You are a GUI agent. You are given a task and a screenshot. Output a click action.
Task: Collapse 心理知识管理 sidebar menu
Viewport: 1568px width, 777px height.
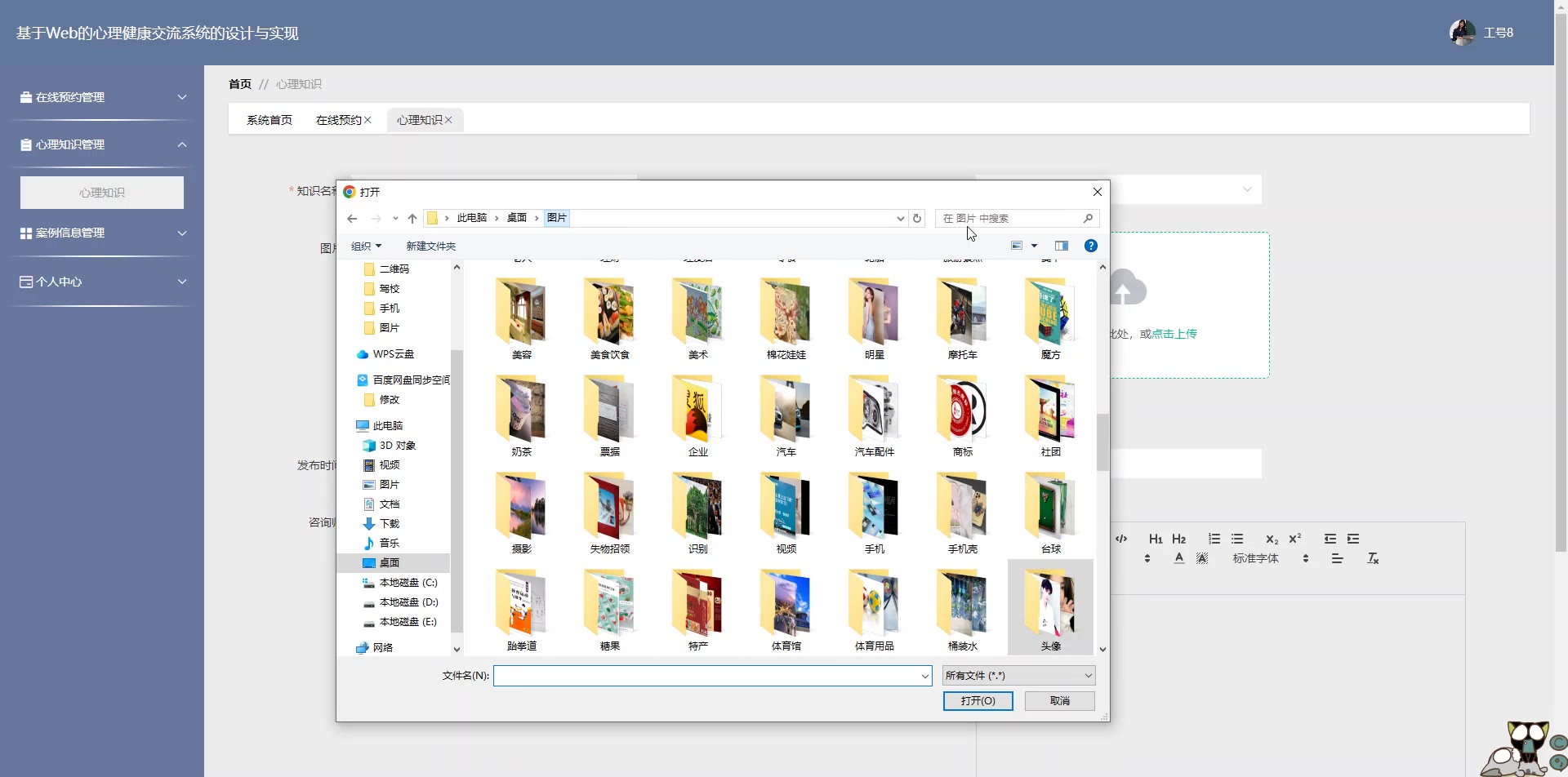(102, 144)
